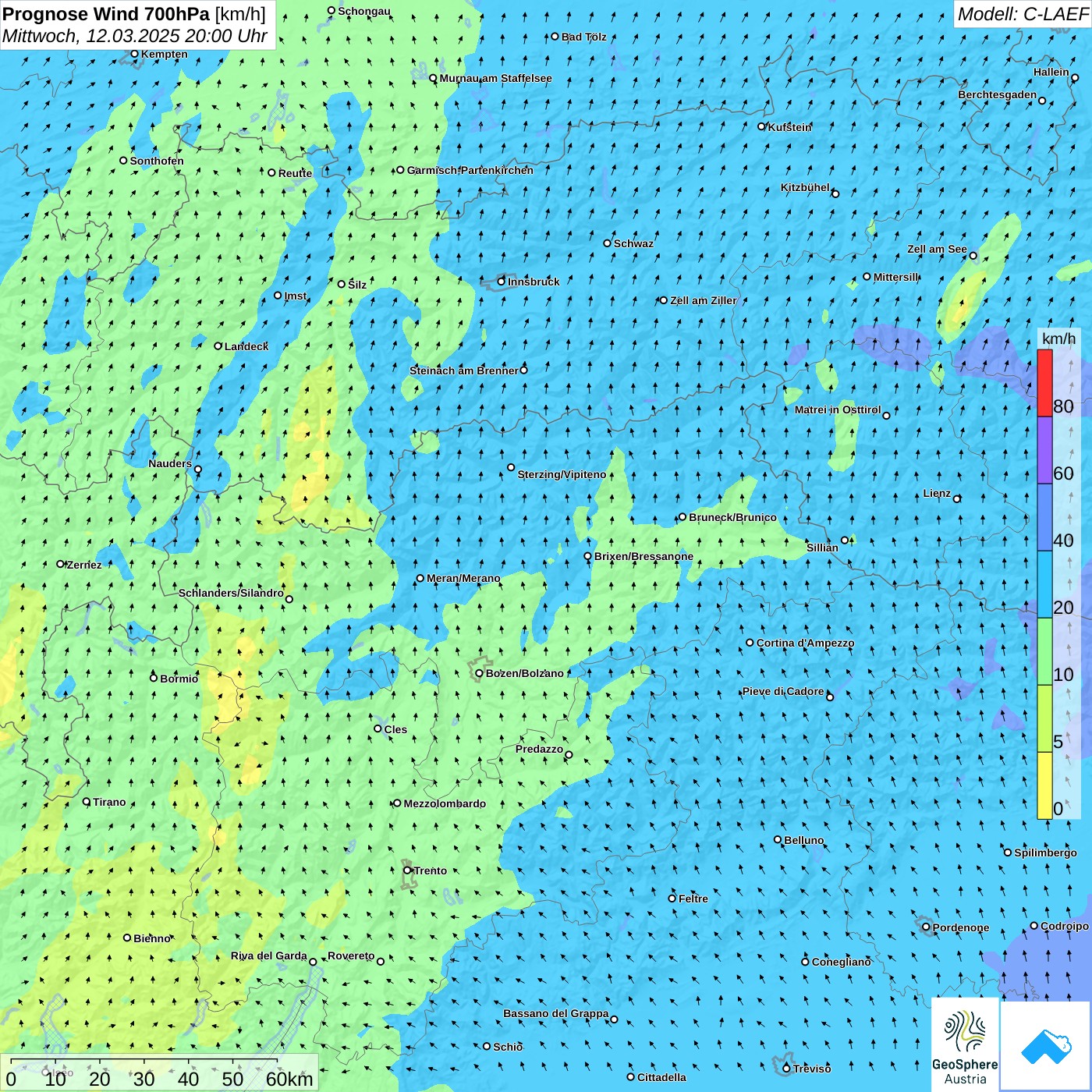Click the date 'Mittwoch, 12.03.2025 20:00 Uhr'

tap(135, 36)
